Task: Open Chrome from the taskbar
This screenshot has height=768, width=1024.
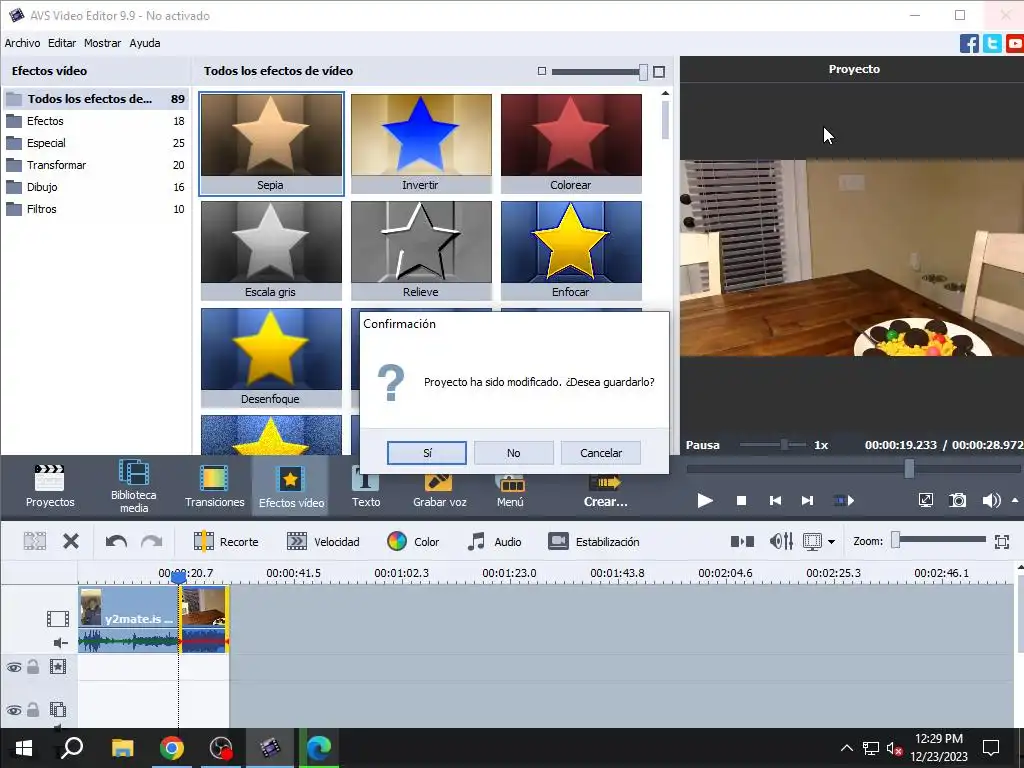Action: click(171, 748)
